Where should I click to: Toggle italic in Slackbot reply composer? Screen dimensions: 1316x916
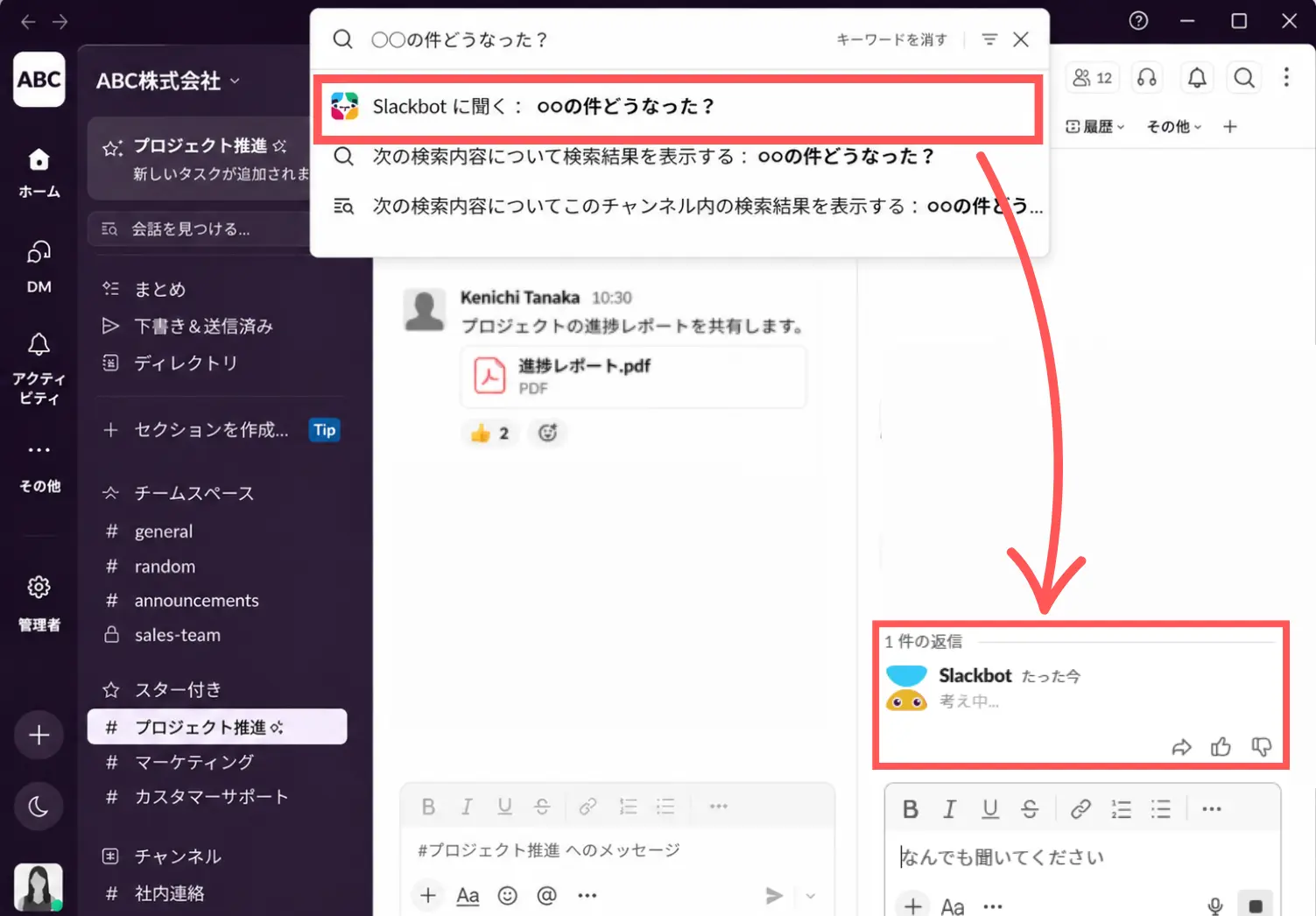point(949,809)
